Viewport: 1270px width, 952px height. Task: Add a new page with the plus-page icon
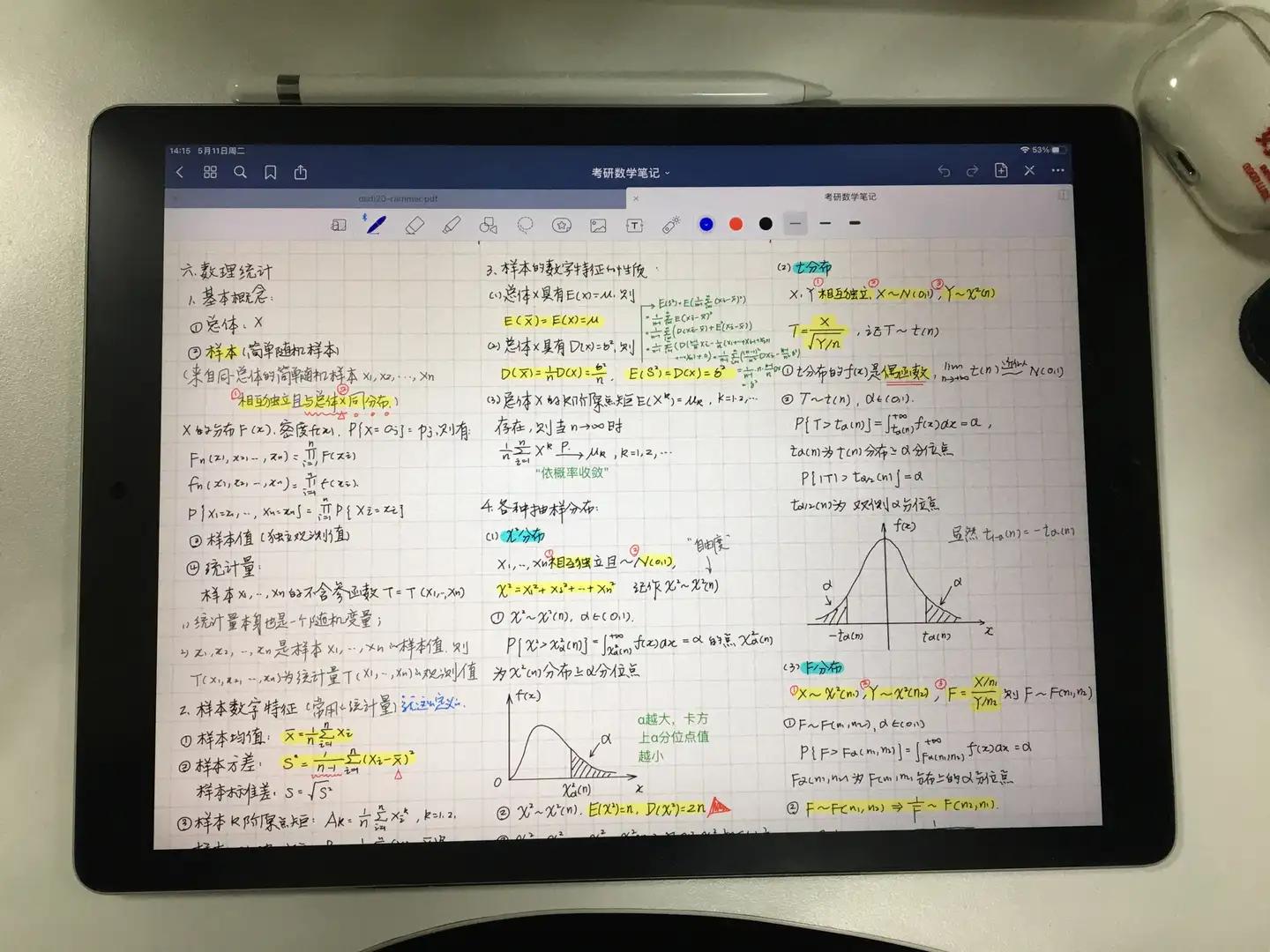point(1001,170)
